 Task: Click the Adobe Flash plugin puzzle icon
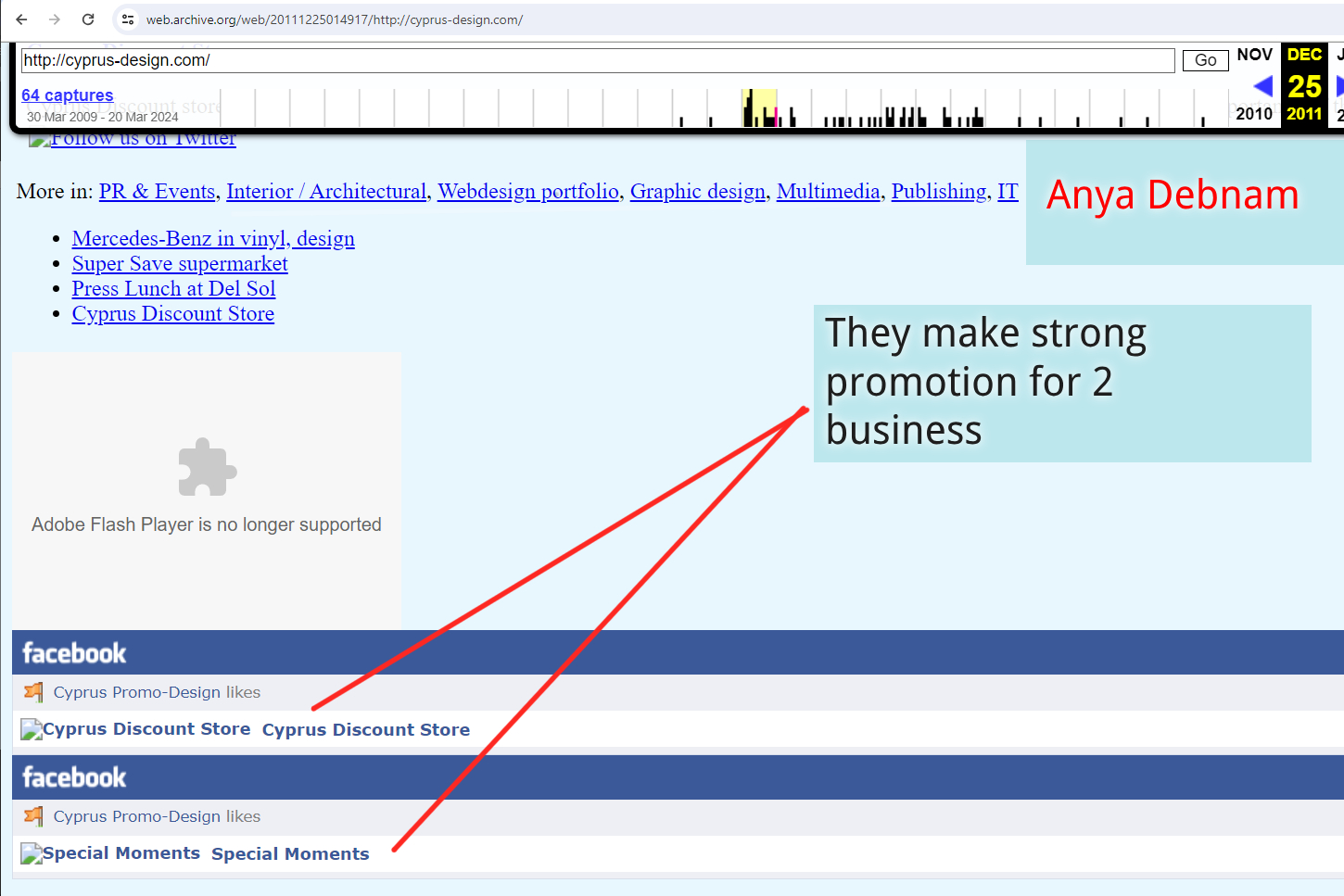[x=207, y=467]
